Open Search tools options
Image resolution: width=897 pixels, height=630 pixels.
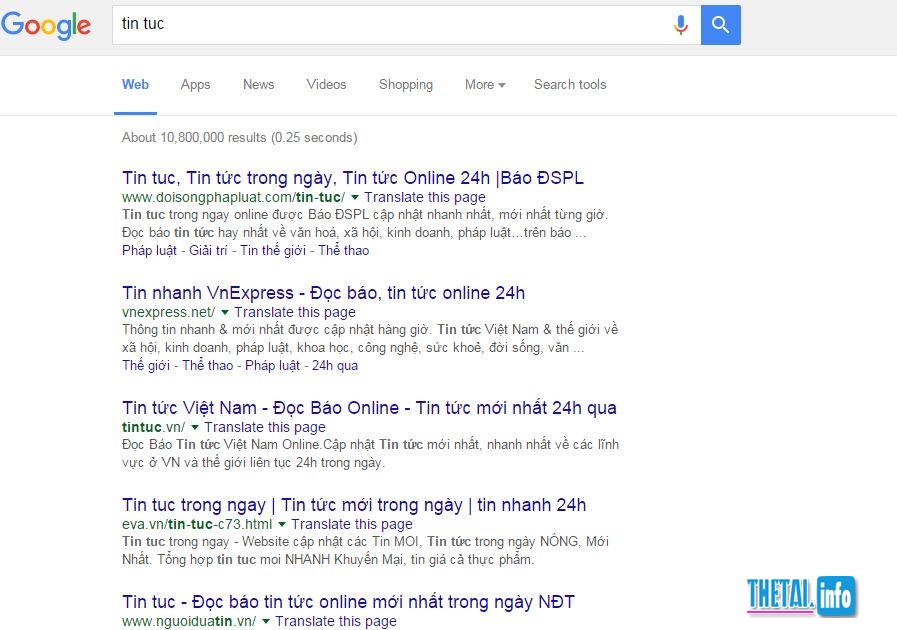click(x=570, y=85)
